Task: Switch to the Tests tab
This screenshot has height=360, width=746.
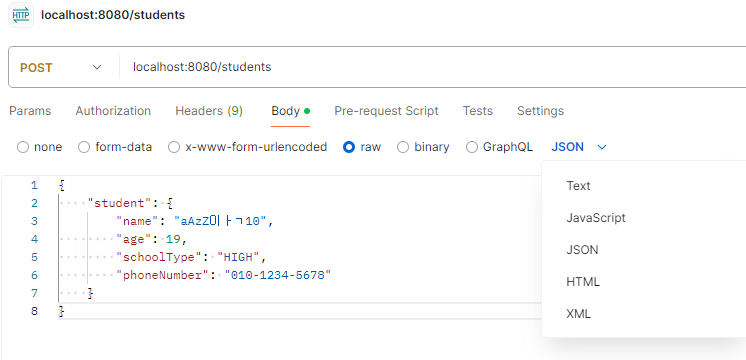Action: point(478,111)
